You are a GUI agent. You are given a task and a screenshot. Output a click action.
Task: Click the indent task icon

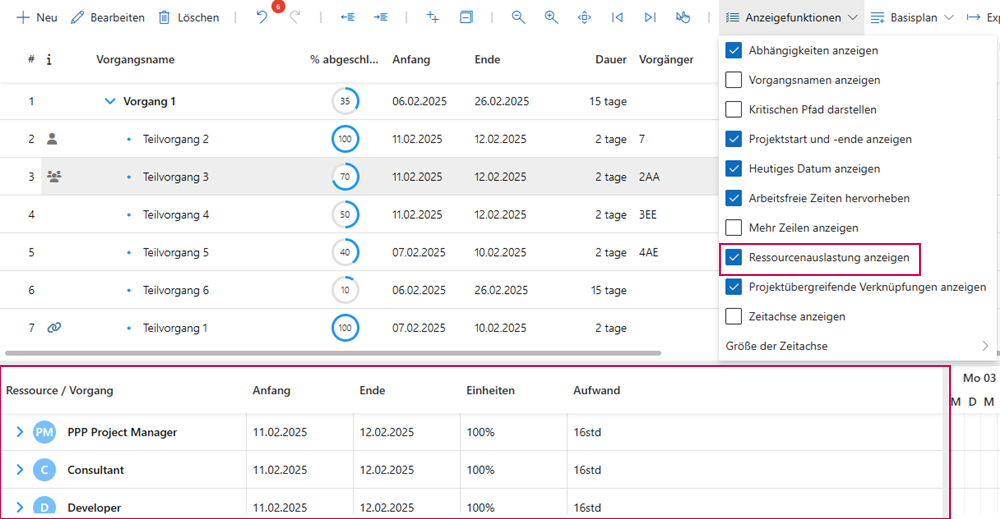point(381,18)
